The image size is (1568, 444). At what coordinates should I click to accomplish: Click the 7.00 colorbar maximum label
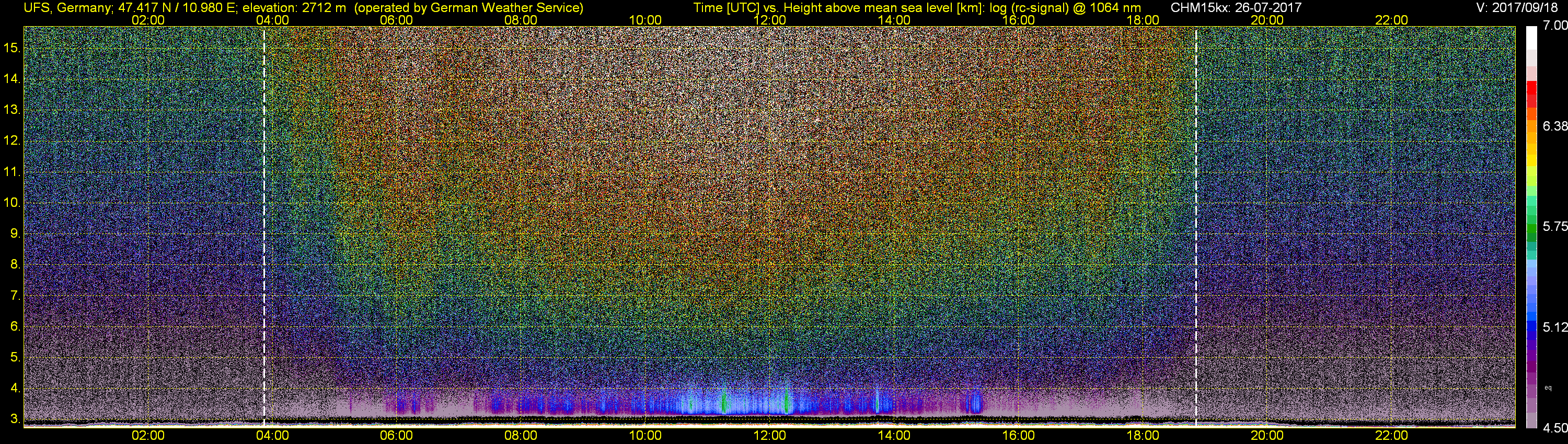click(x=1555, y=26)
